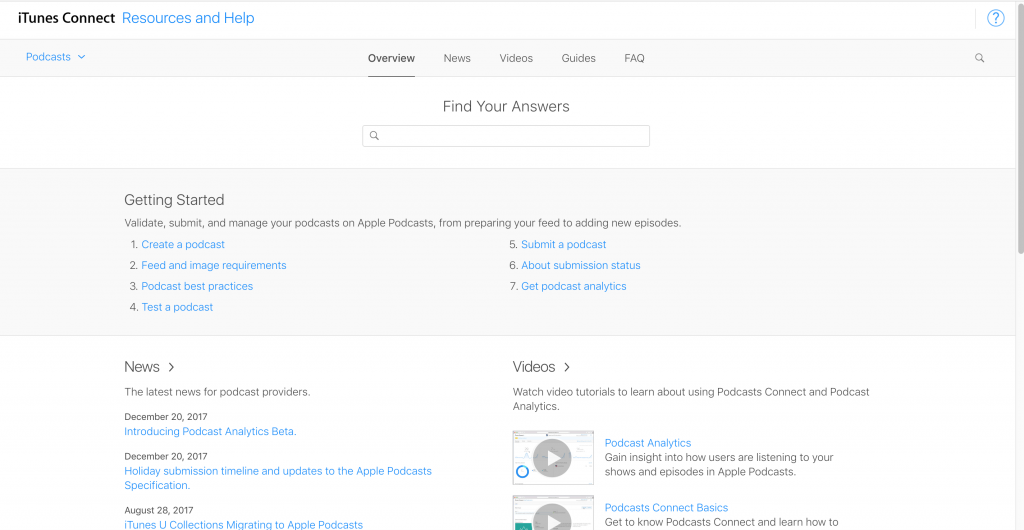Play the Podcast Analytics video thumbnail
Image resolution: width=1024 pixels, height=530 pixels.
[553, 458]
